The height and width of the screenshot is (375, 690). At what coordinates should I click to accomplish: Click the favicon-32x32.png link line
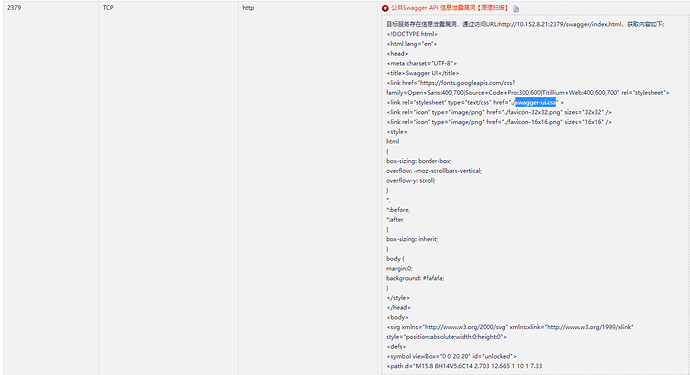(499, 112)
